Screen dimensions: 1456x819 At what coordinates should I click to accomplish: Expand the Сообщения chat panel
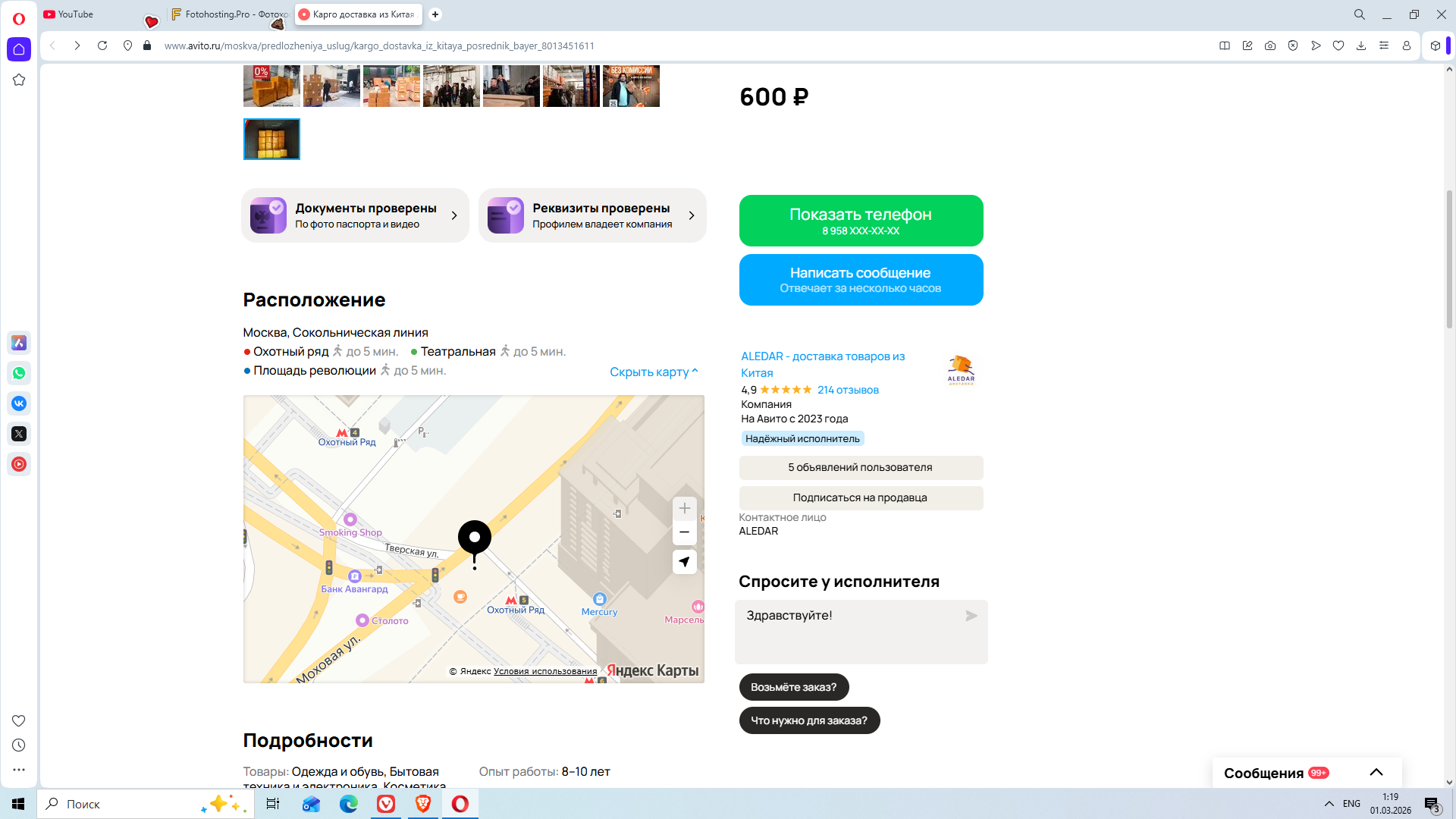(x=1376, y=773)
